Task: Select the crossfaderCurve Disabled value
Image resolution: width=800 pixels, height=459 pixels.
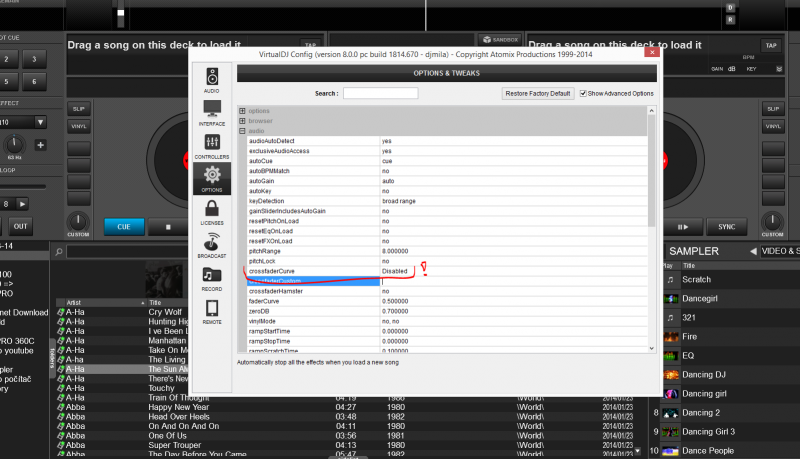Action: [x=394, y=271]
